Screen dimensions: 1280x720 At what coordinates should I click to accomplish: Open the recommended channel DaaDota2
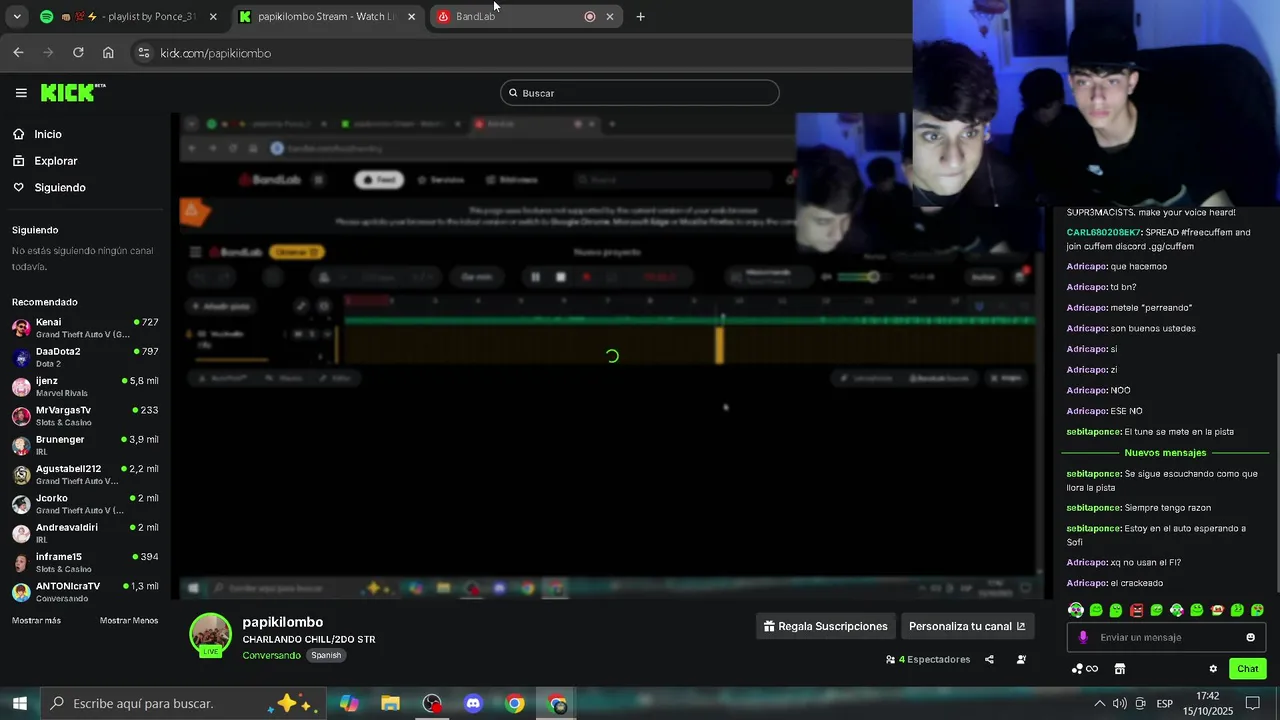85,357
